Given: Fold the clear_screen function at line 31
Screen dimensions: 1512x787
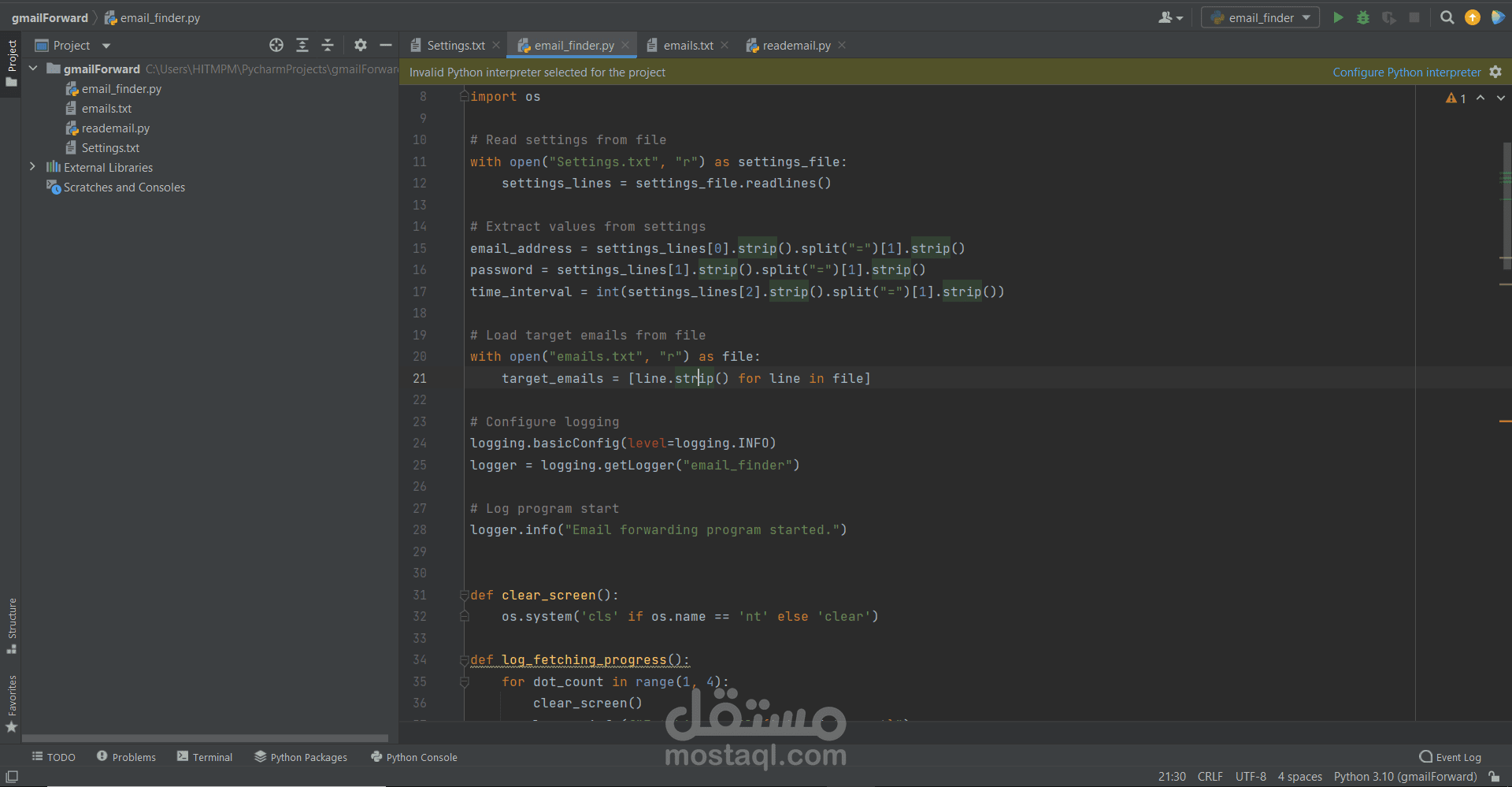Looking at the screenshot, I should pyautogui.click(x=464, y=595).
